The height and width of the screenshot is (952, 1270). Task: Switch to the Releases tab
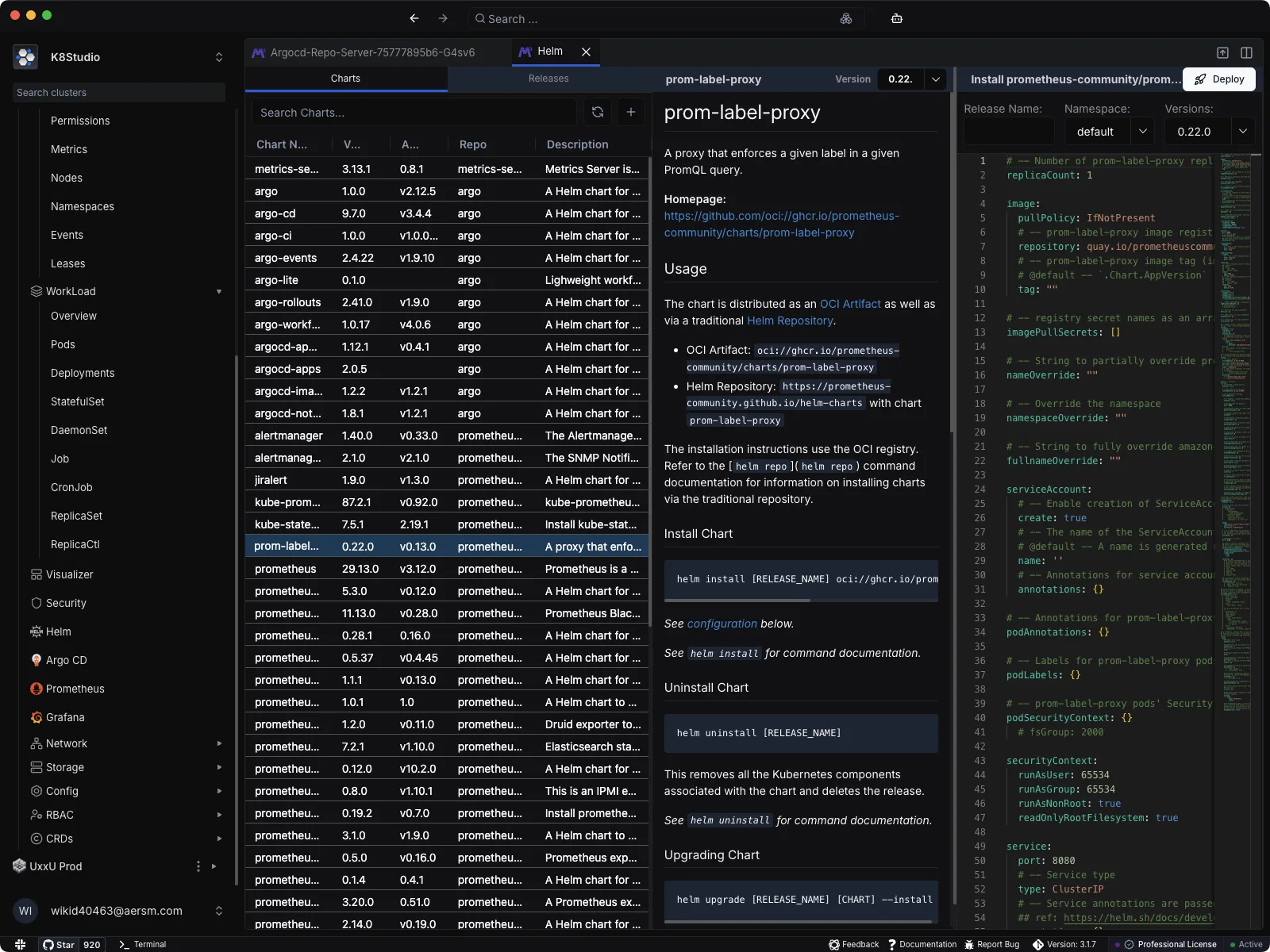pyautogui.click(x=548, y=79)
